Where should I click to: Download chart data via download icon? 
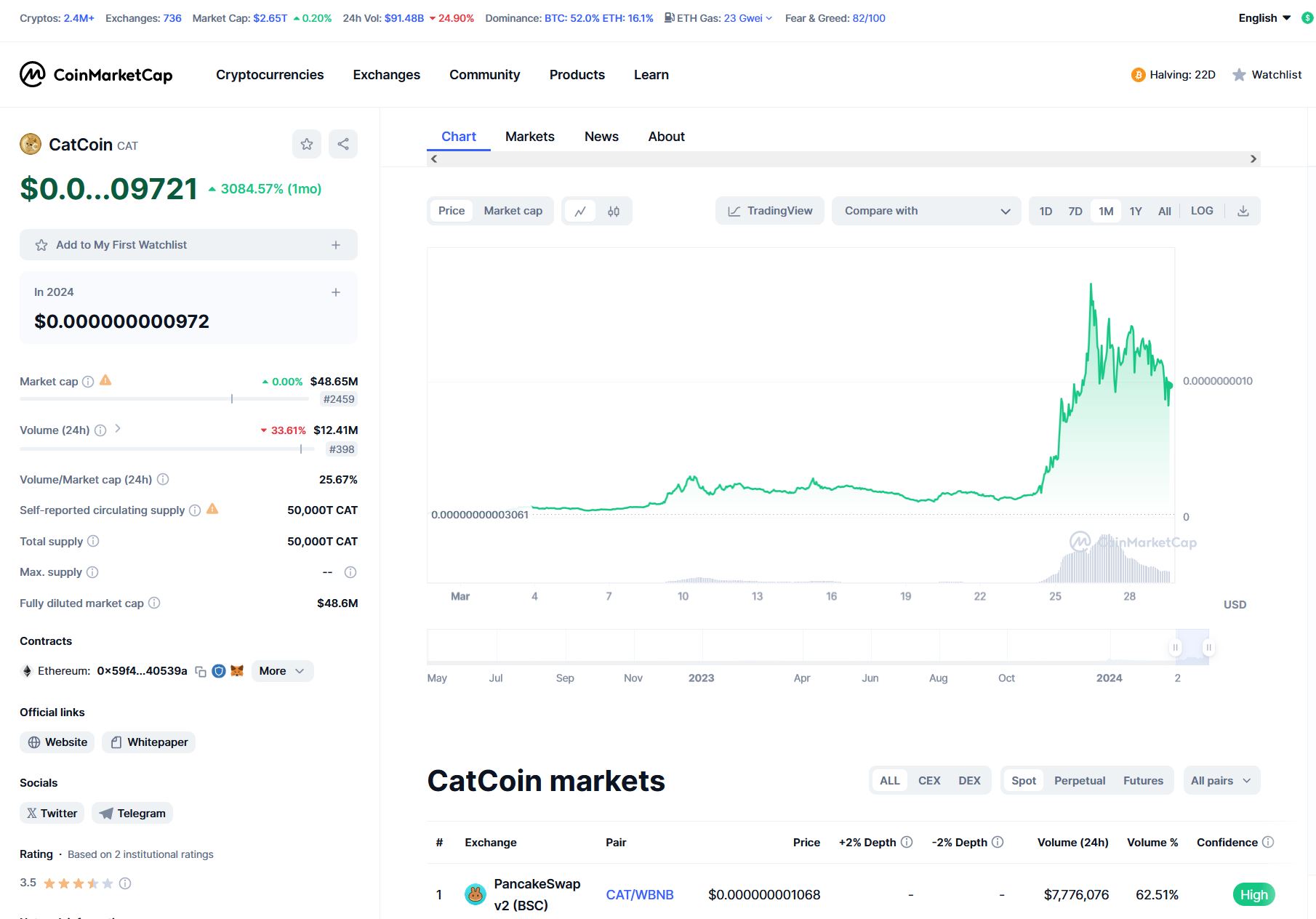click(x=1243, y=211)
